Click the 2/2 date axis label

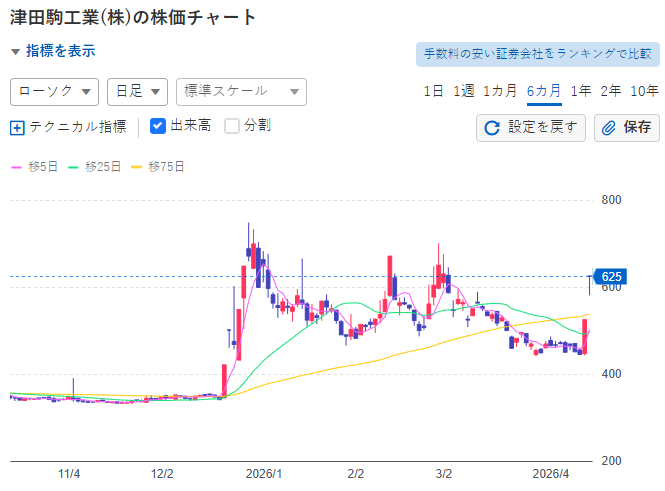click(355, 474)
